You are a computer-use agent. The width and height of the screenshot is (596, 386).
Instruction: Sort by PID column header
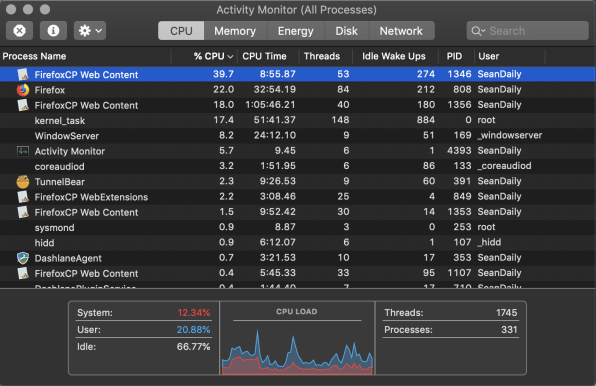pyautogui.click(x=456, y=56)
